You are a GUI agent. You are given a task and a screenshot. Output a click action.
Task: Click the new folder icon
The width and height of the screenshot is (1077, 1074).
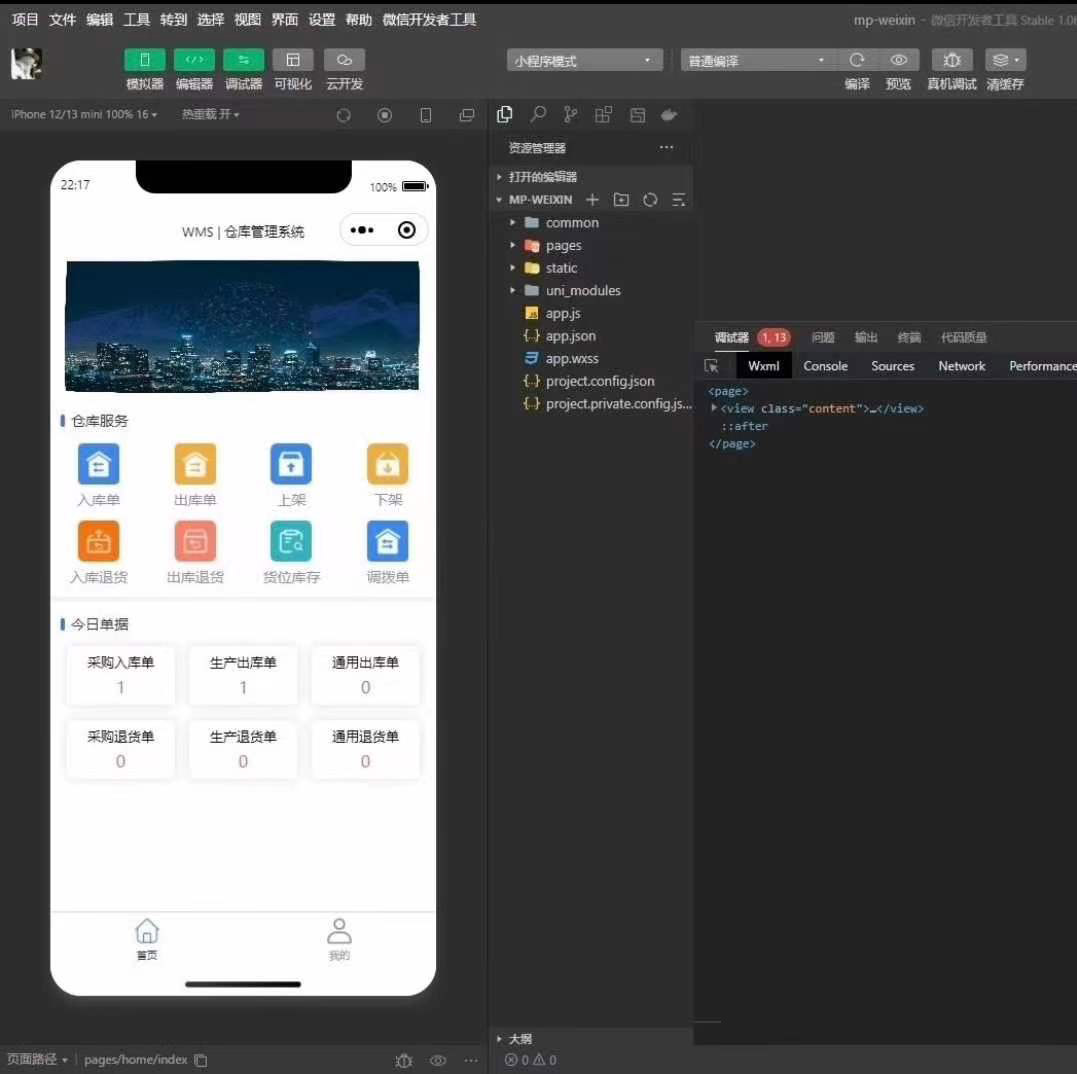coord(621,200)
